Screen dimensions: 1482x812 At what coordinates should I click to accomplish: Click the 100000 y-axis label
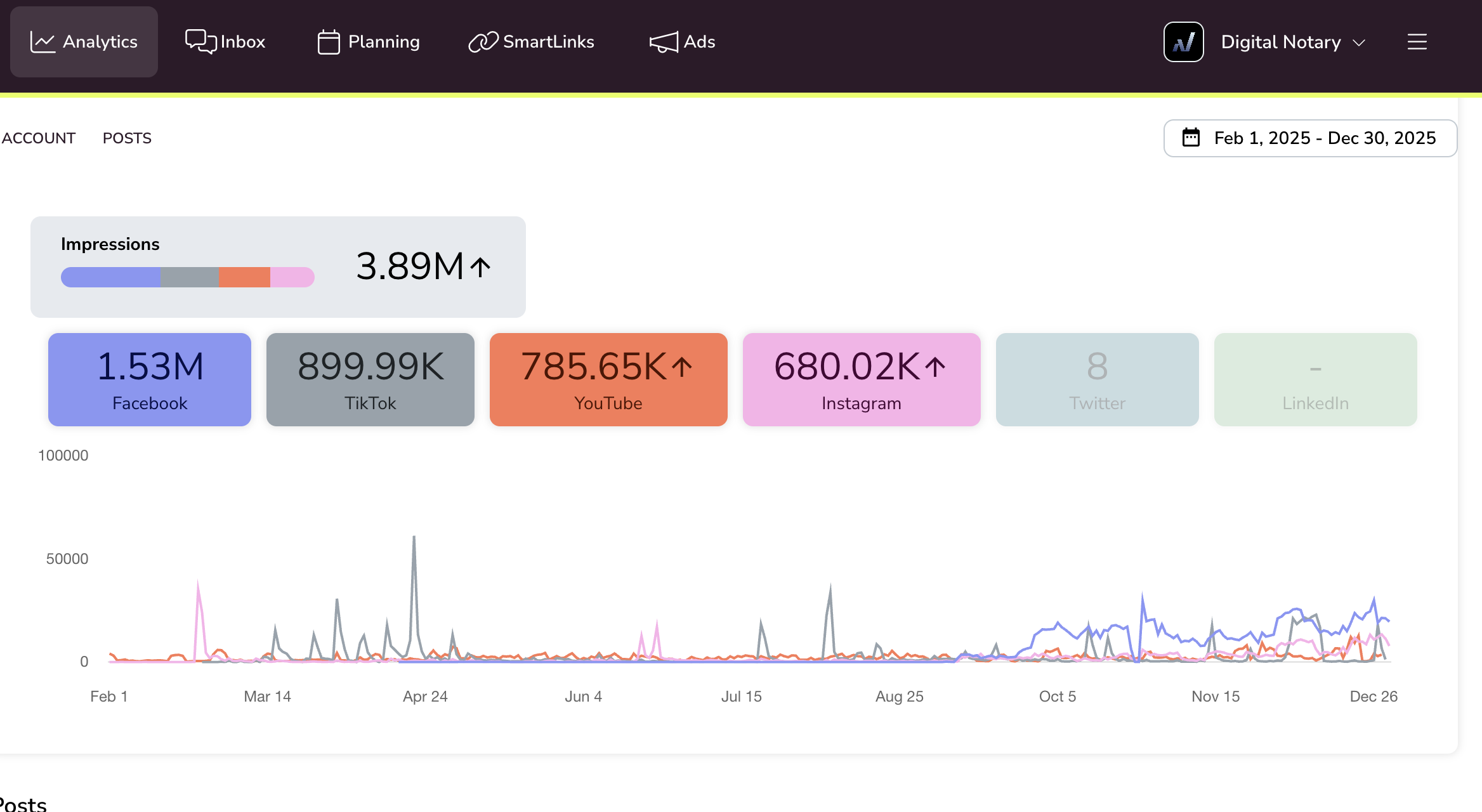[63, 455]
